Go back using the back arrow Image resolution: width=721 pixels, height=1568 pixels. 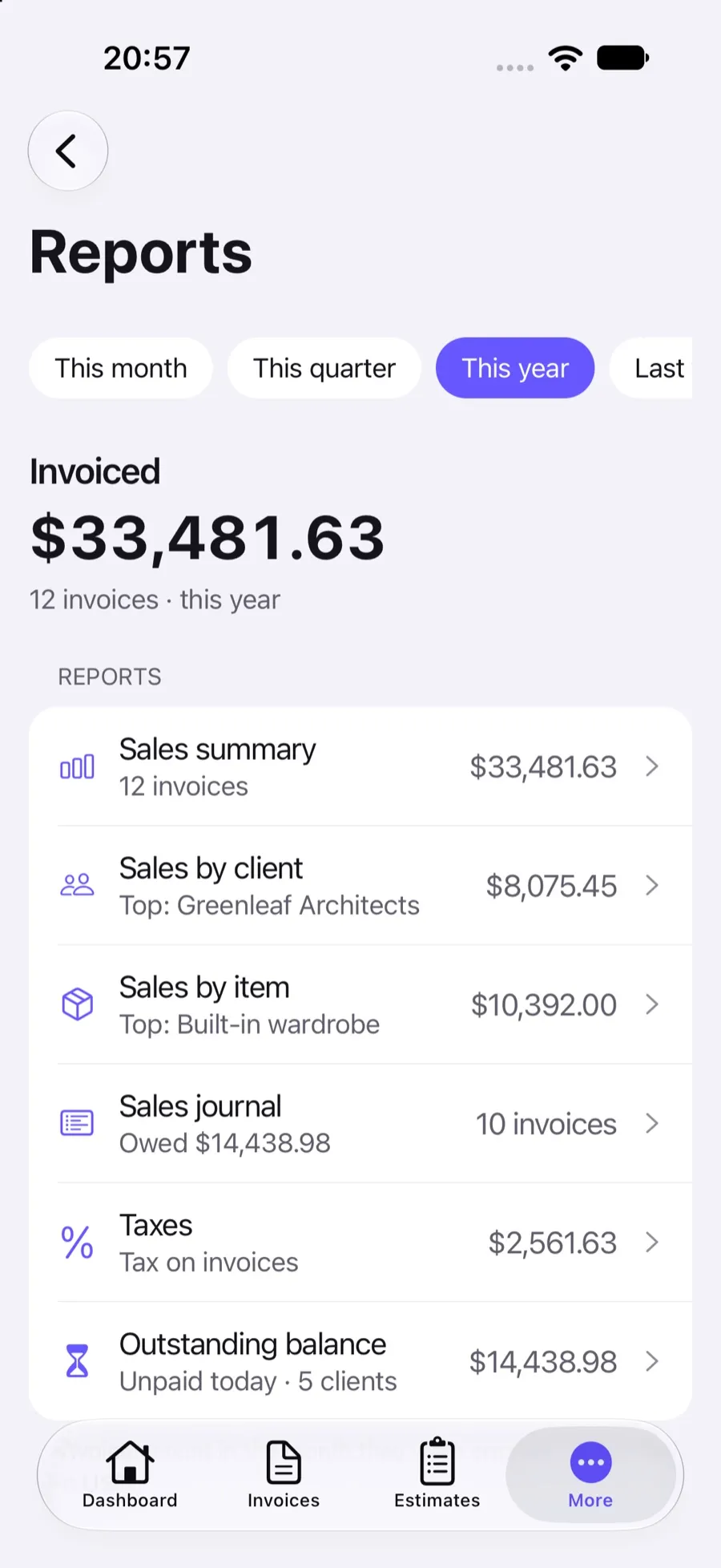click(68, 151)
